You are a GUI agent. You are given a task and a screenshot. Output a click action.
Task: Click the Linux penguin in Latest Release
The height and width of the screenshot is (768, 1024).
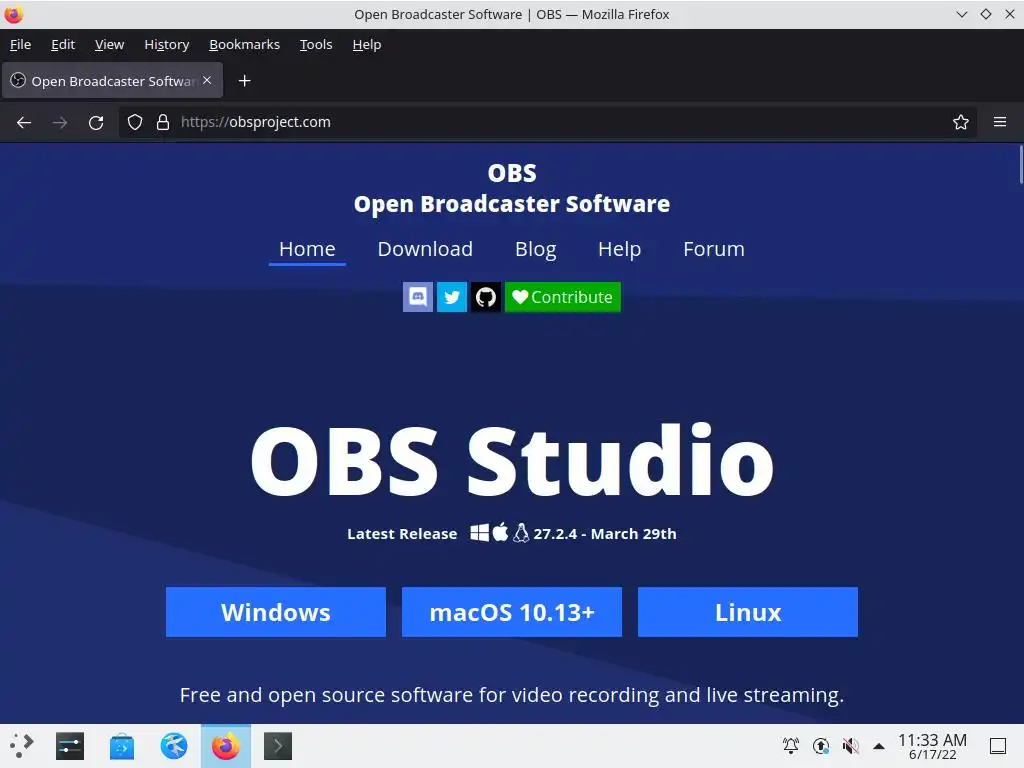(521, 533)
